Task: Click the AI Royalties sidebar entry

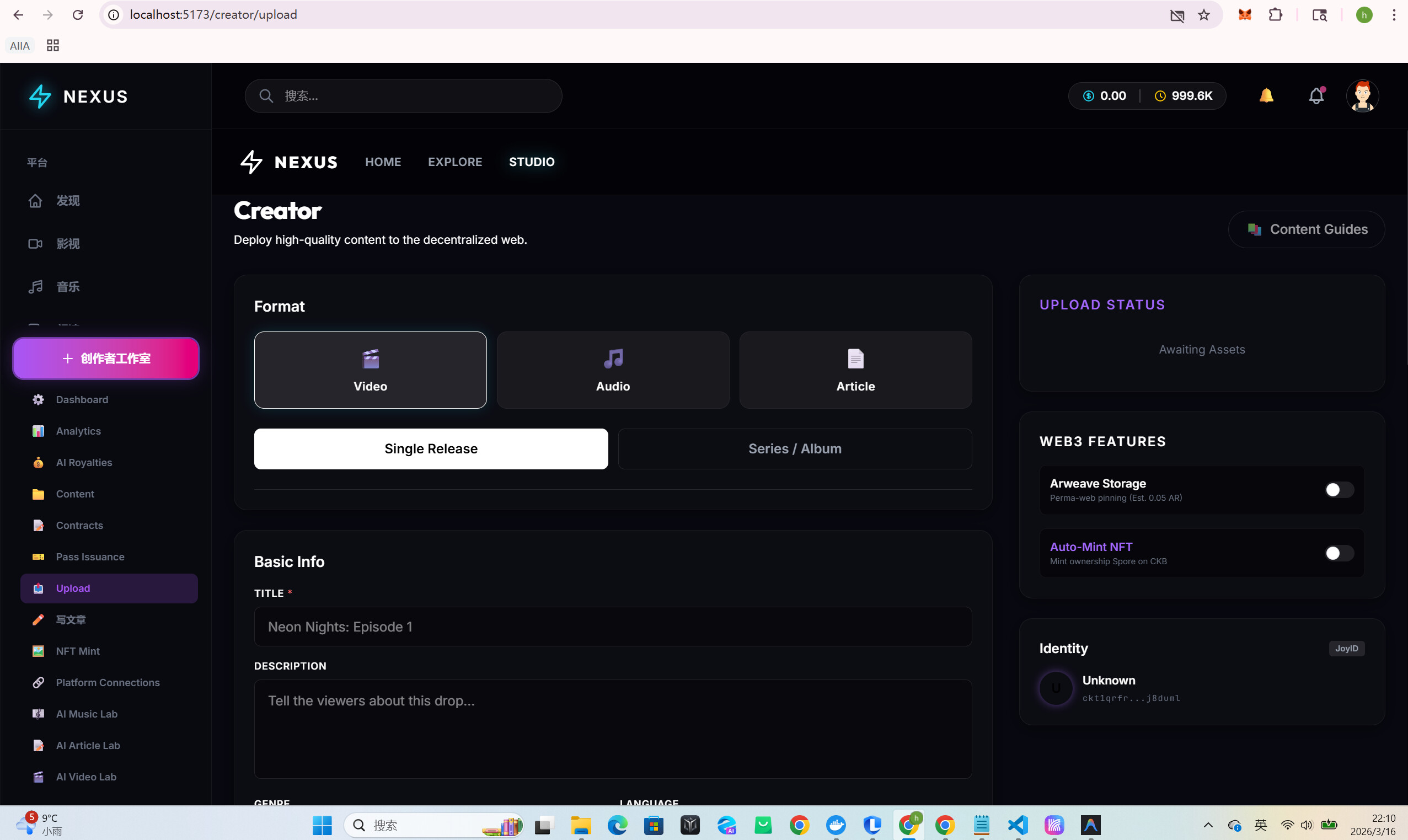Action: click(109, 462)
